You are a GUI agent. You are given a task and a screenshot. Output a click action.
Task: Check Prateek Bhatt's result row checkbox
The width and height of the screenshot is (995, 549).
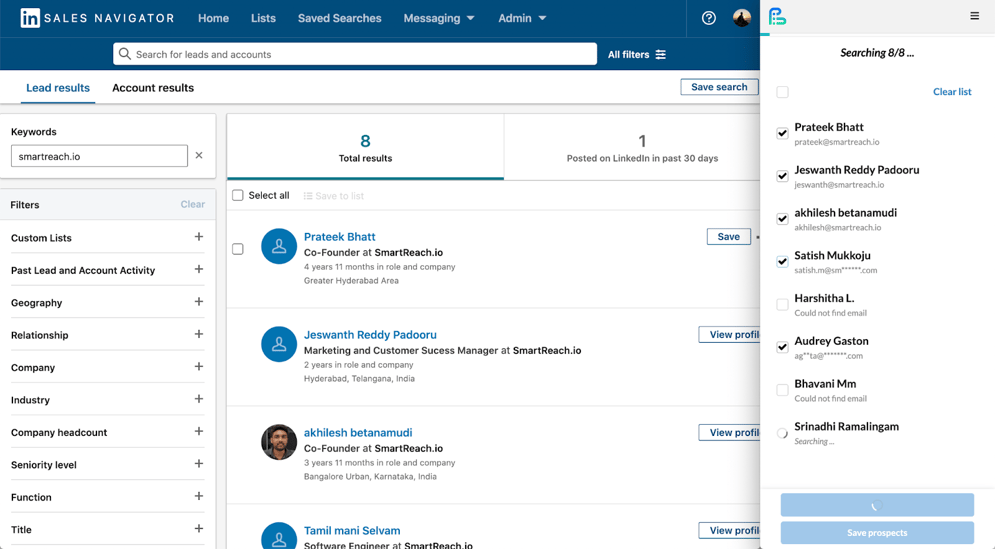click(238, 249)
